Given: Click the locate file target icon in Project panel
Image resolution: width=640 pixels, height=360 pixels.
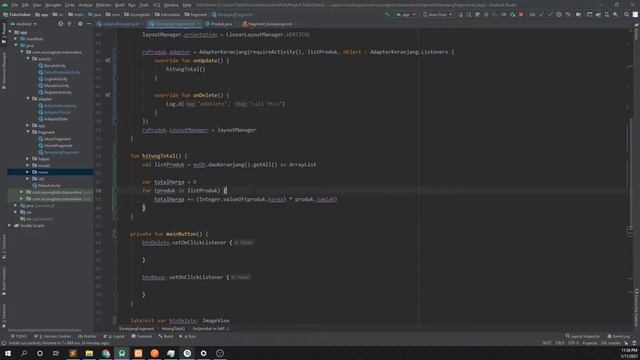Looking at the screenshot, I should tap(60, 24).
